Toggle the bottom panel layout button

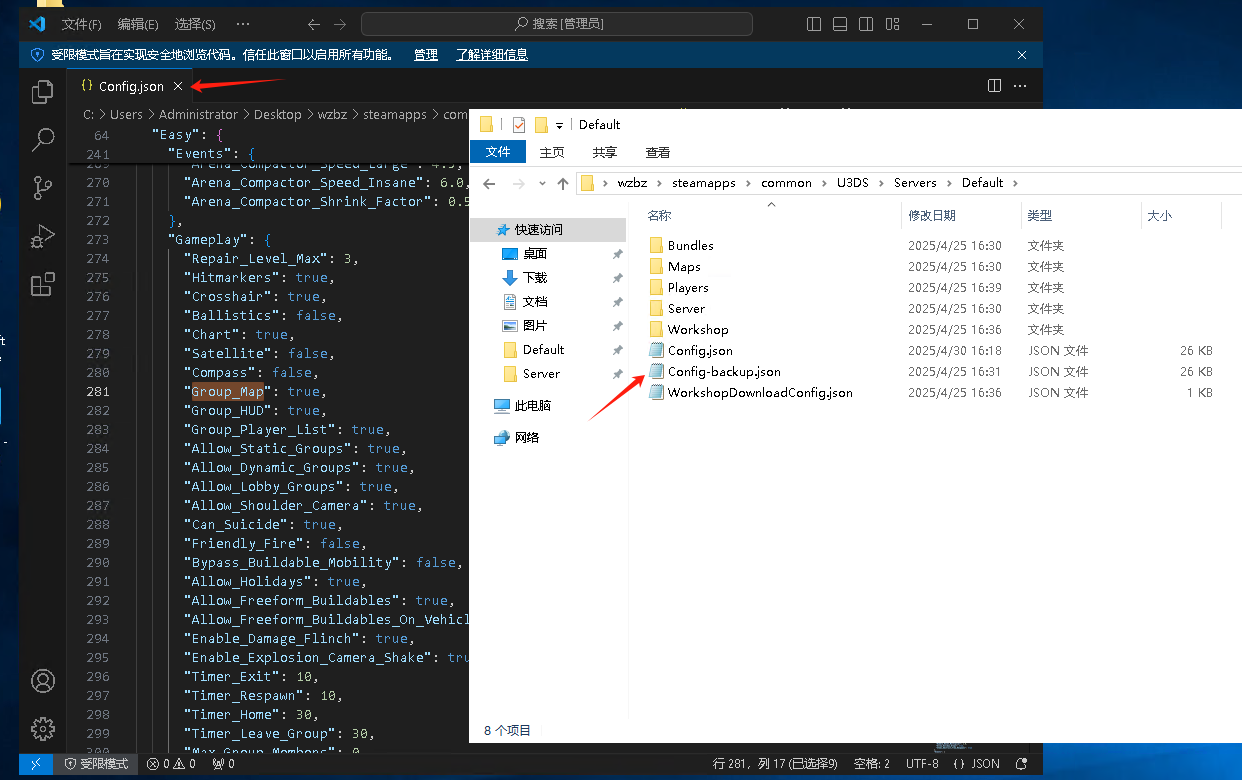pos(840,23)
